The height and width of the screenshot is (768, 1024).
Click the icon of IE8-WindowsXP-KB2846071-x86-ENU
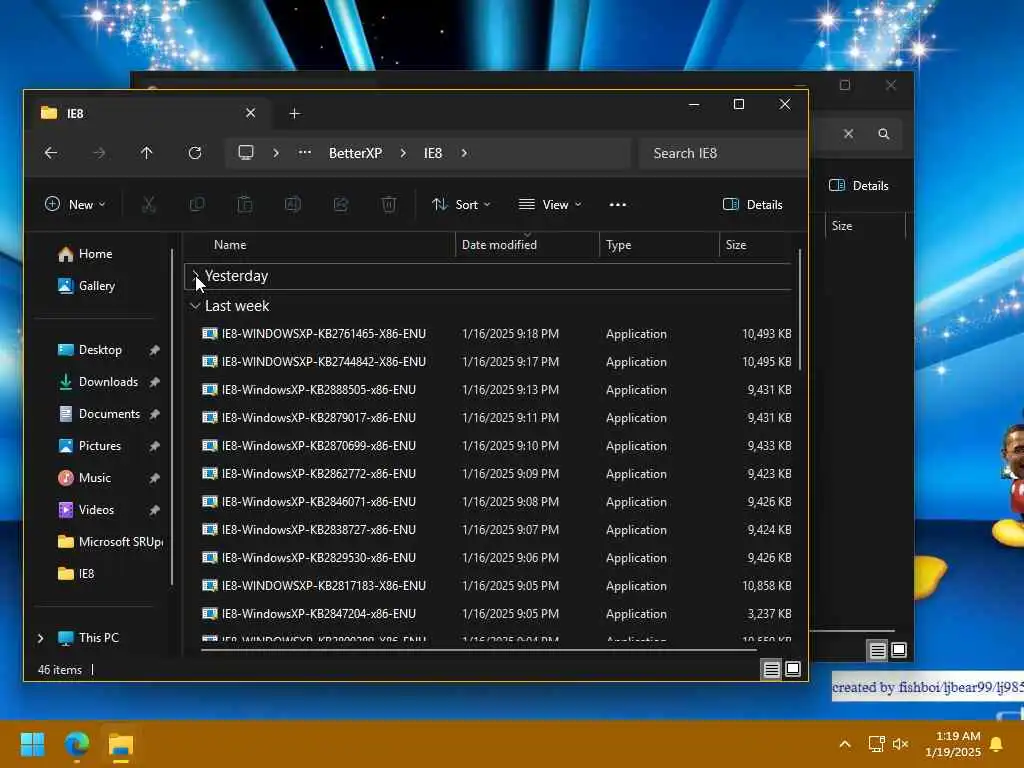(x=210, y=502)
